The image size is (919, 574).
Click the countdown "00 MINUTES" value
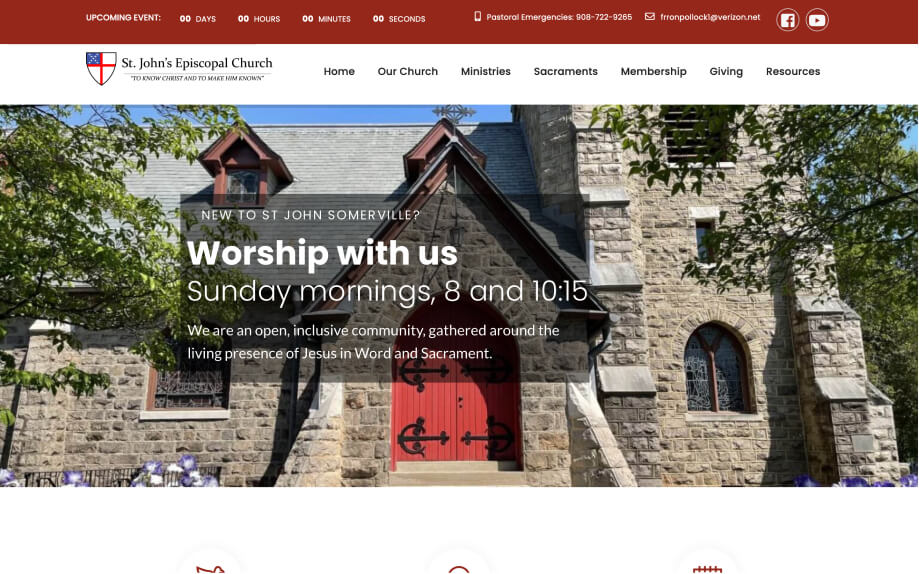326,19
